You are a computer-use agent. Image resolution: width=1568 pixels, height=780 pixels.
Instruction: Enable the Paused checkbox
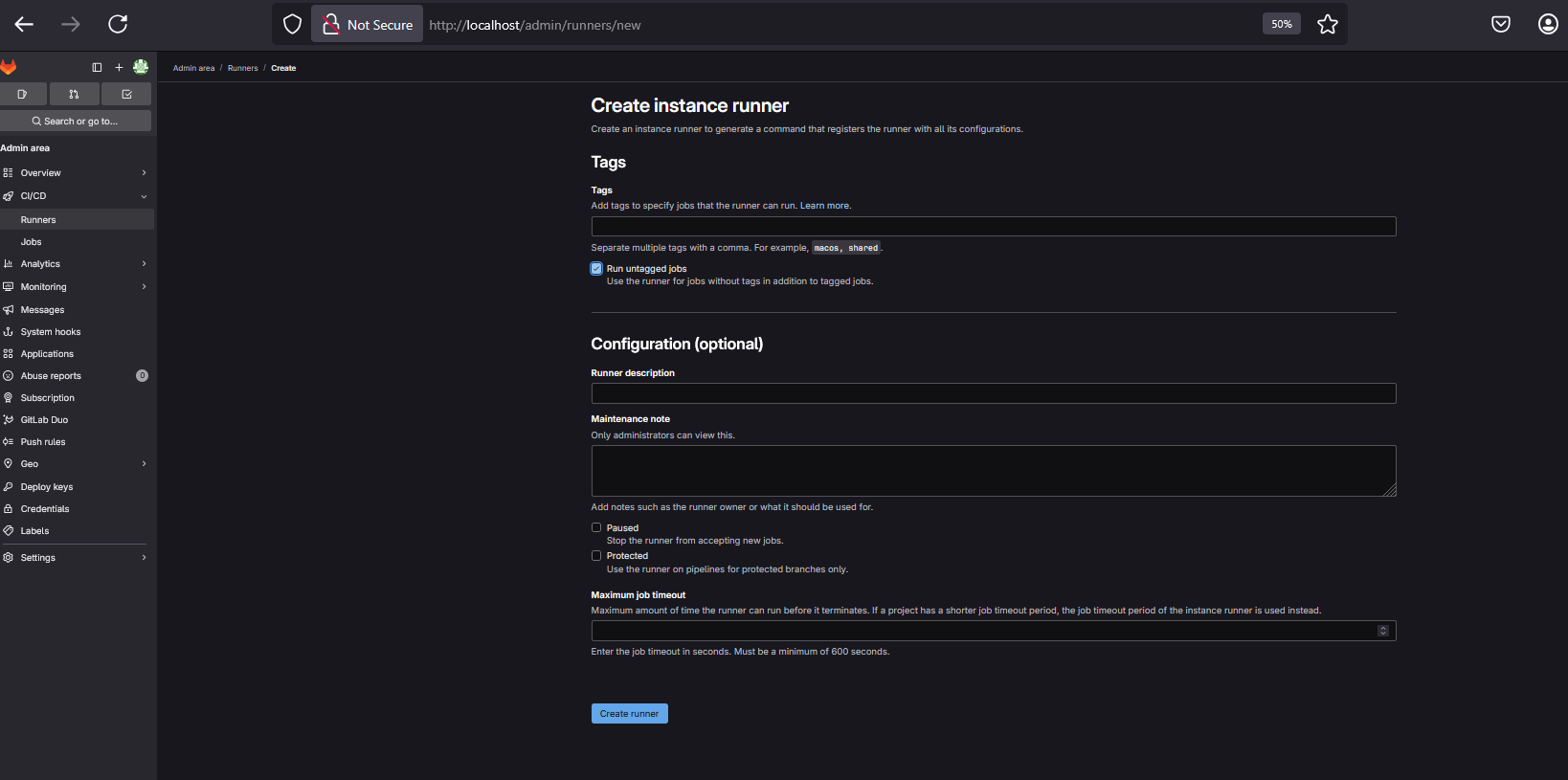click(x=596, y=528)
